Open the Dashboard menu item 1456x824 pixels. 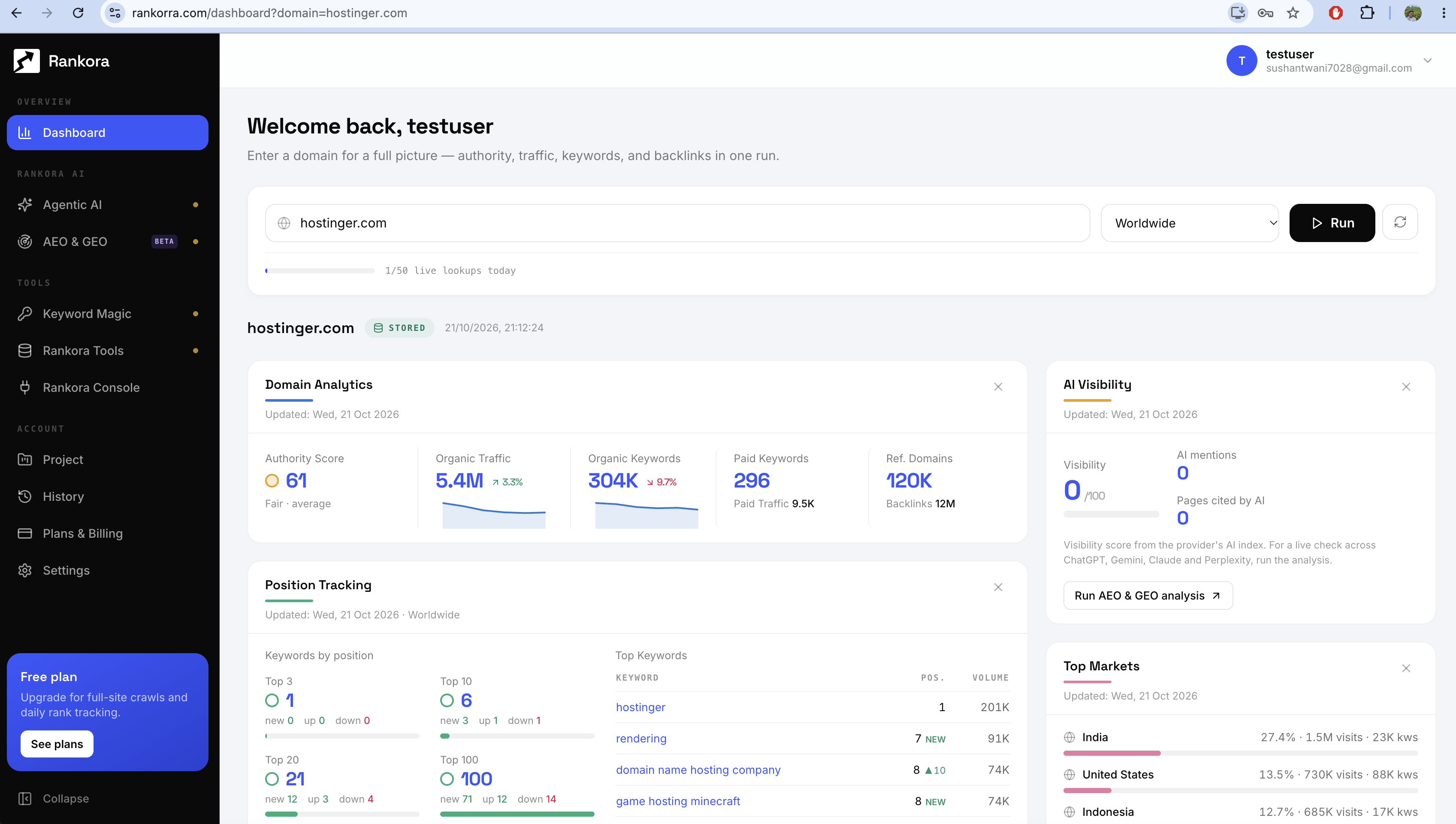pos(108,133)
